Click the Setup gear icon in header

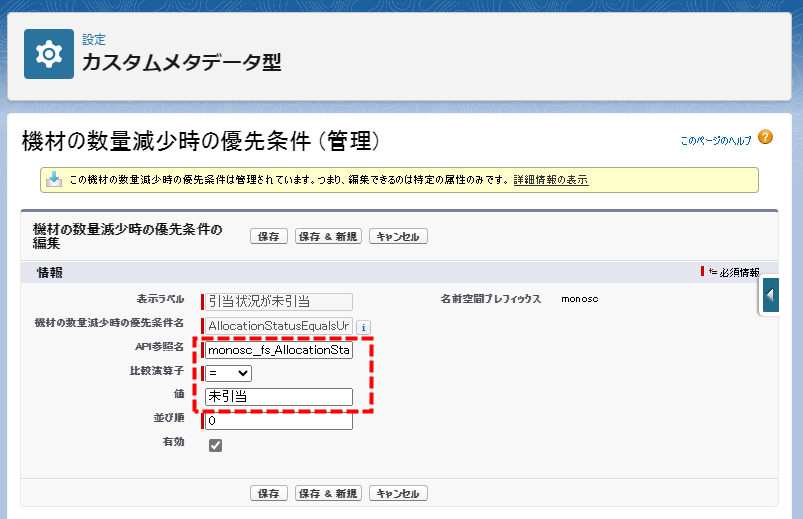click(x=48, y=55)
